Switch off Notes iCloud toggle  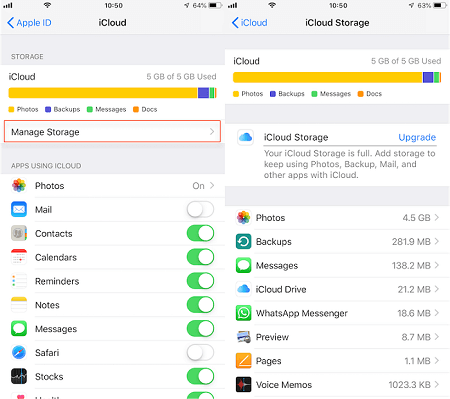click(x=200, y=305)
